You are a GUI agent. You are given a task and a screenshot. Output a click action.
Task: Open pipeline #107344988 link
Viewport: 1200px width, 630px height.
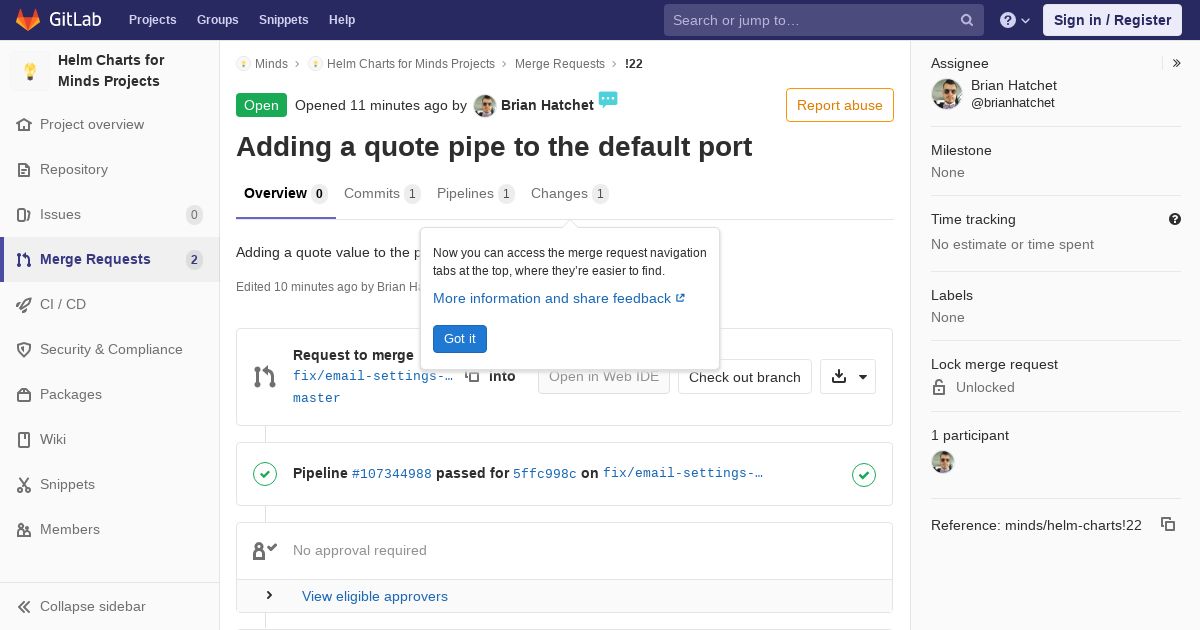[392, 474]
